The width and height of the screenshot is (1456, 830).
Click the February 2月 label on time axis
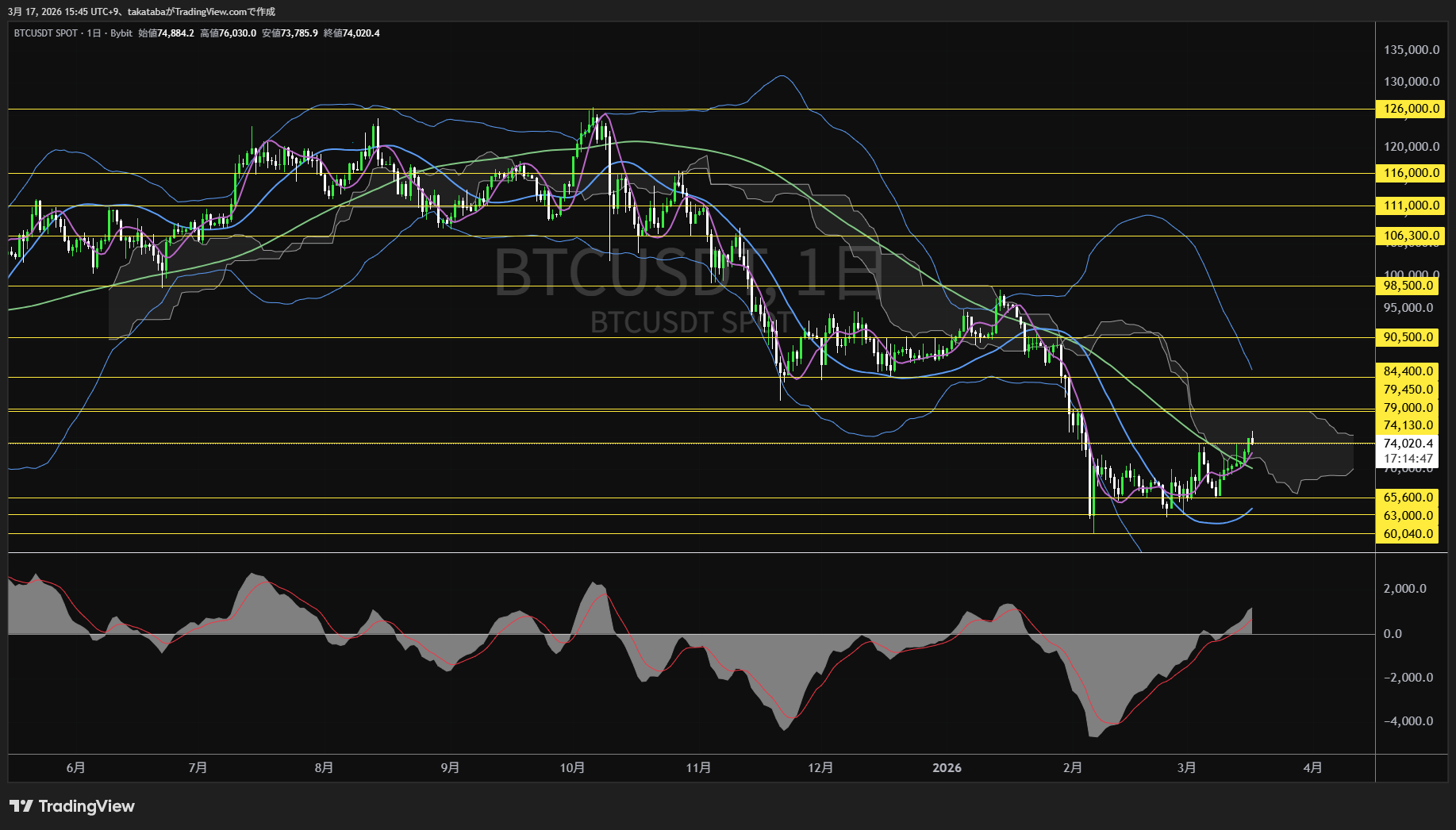click(1073, 767)
